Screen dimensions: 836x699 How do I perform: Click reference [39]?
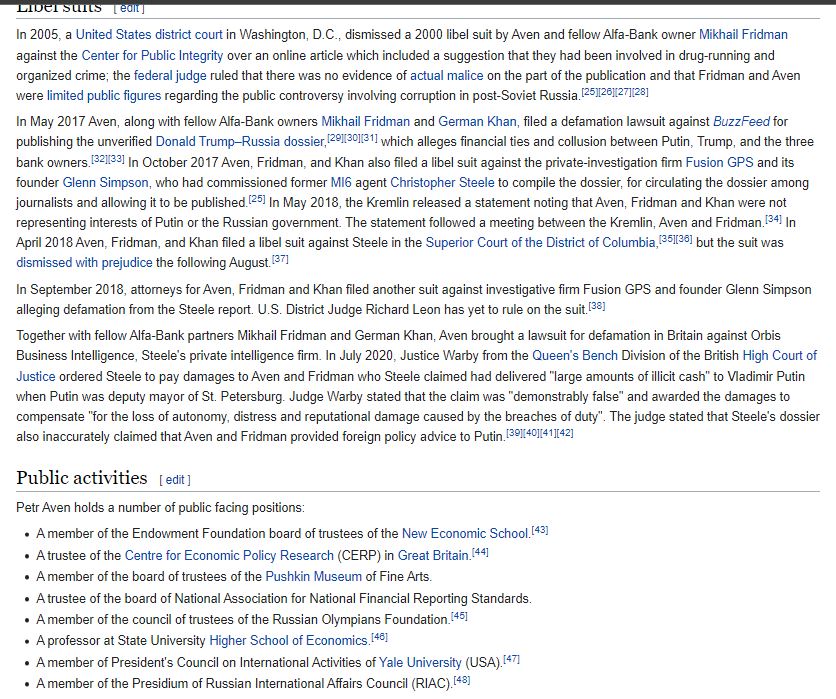click(x=514, y=433)
